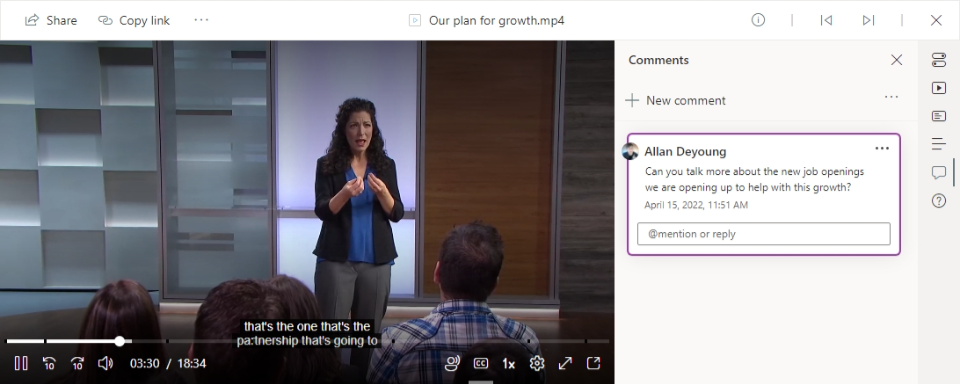
Task: Pause the video
Action: click(x=21, y=363)
